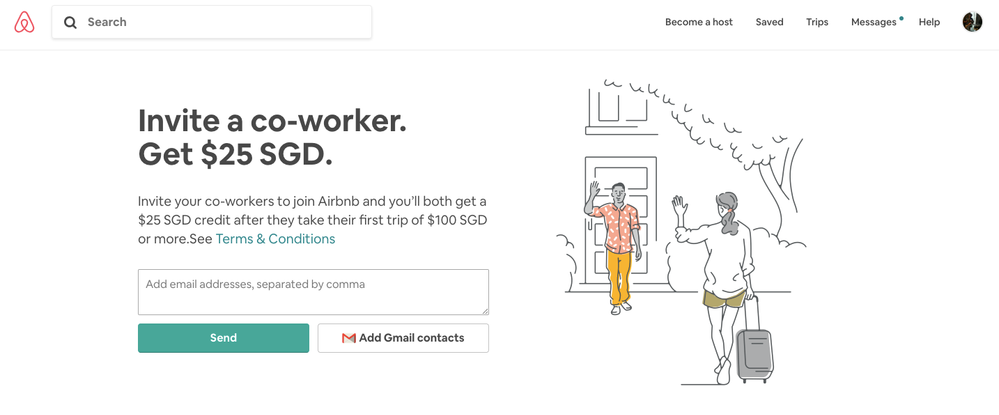The width and height of the screenshot is (999, 415).
Task: Open Messages in the top navigation
Action: pyautogui.click(x=873, y=22)
